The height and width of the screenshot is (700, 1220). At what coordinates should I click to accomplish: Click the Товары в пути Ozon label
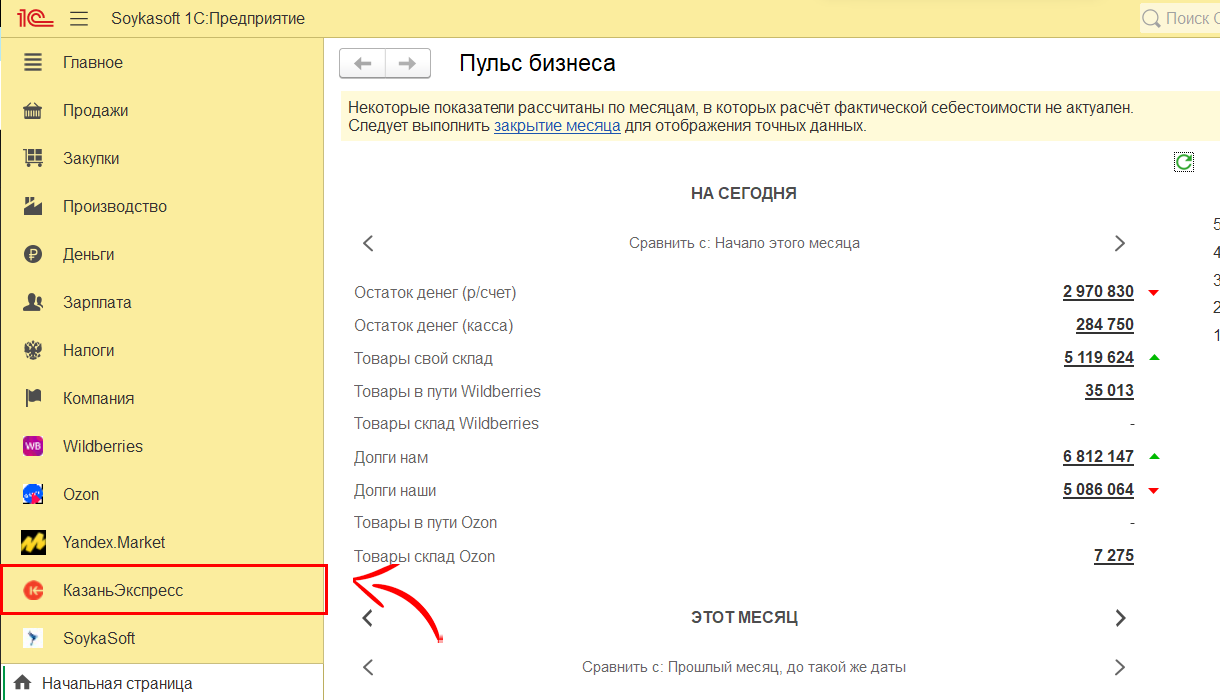point(425,523)
